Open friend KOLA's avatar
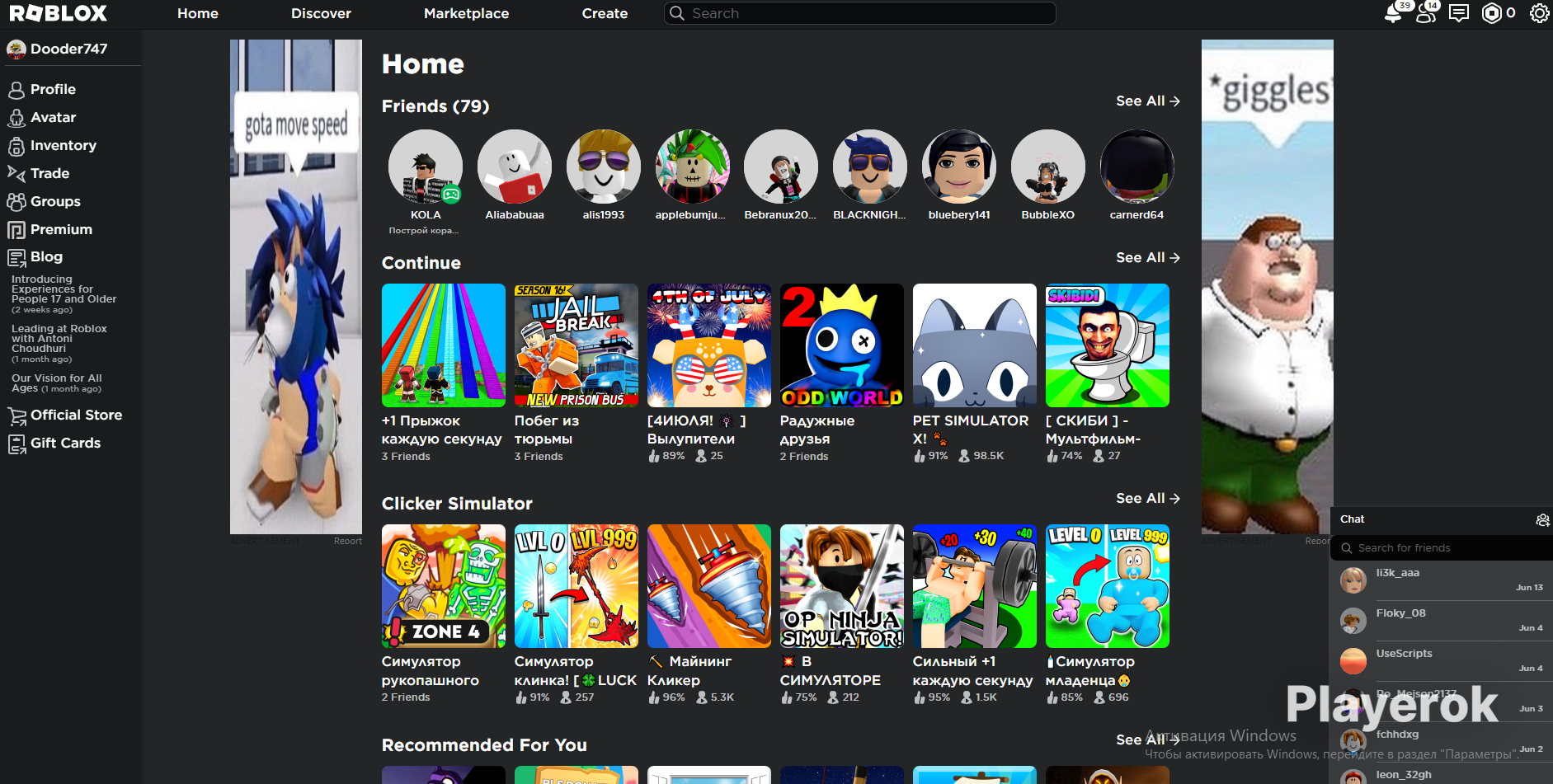This screenshot has height=784, width=1553. click(426, 167)
